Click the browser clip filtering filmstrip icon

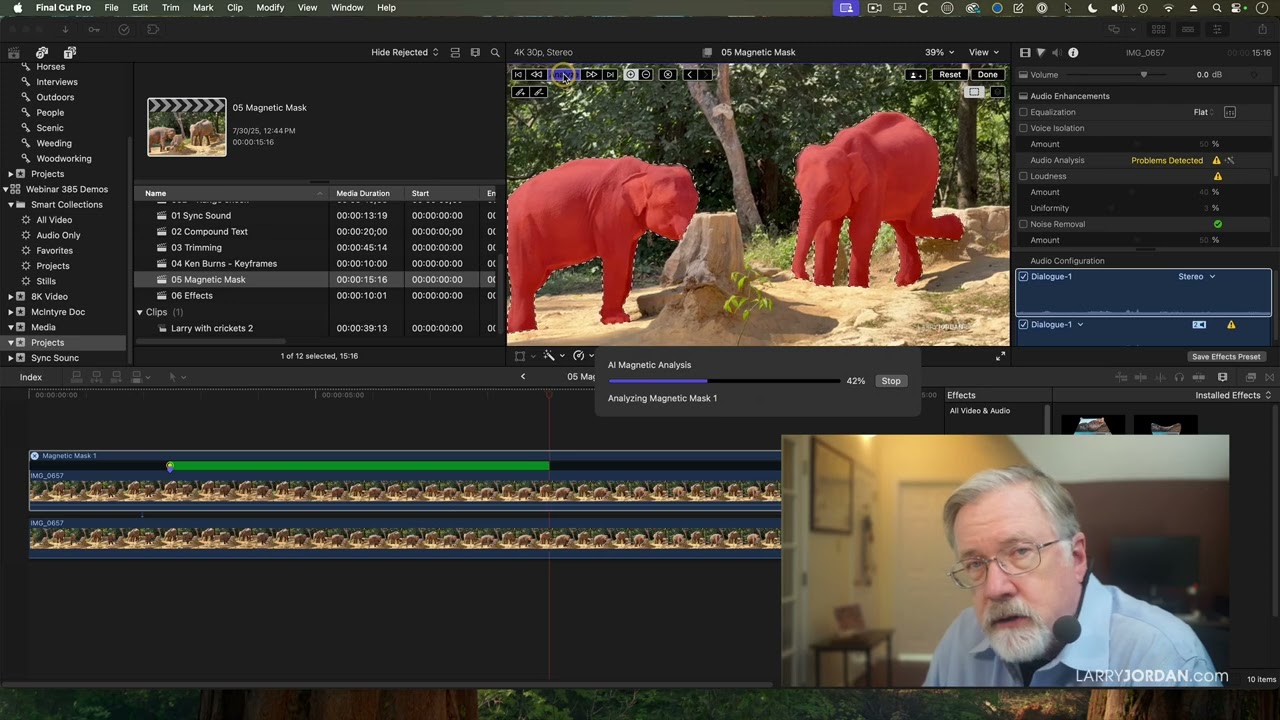(x=475, y=52)
